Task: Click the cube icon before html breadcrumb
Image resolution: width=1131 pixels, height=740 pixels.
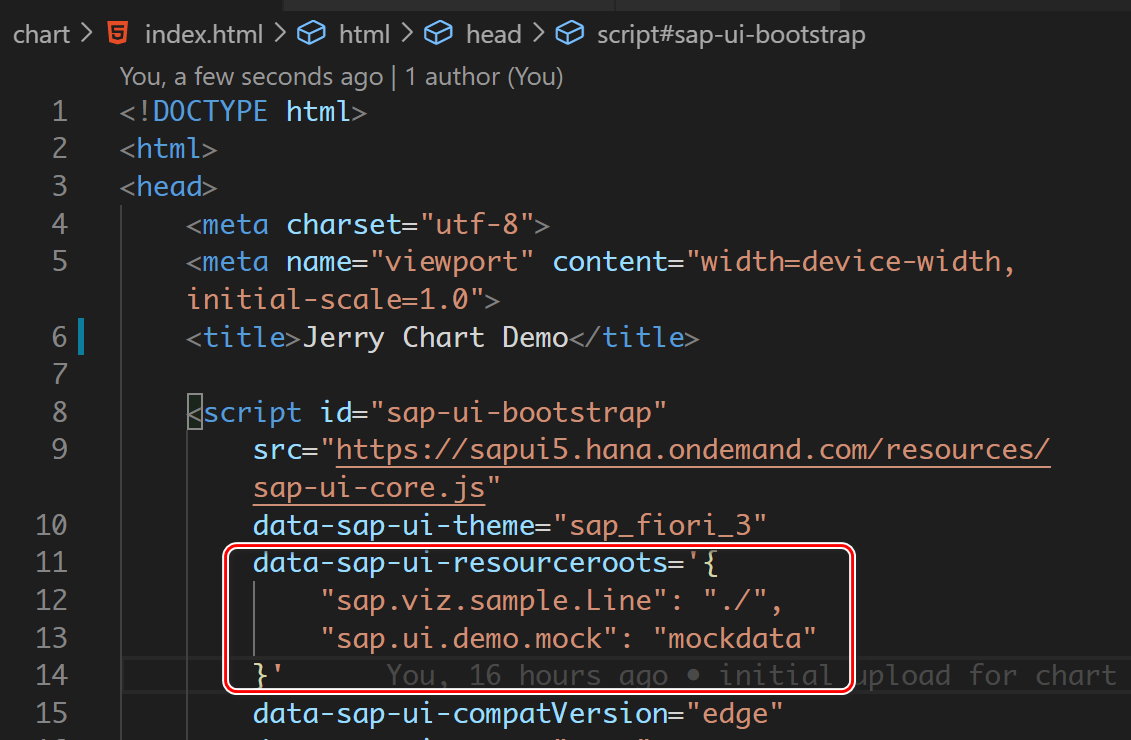Action: (x=312, y=33)
